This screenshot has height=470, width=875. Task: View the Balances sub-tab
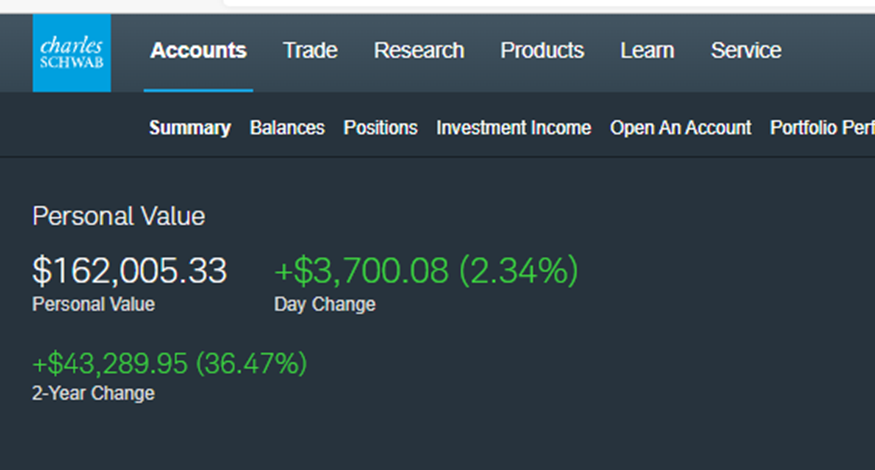click(x=287, y=128)
